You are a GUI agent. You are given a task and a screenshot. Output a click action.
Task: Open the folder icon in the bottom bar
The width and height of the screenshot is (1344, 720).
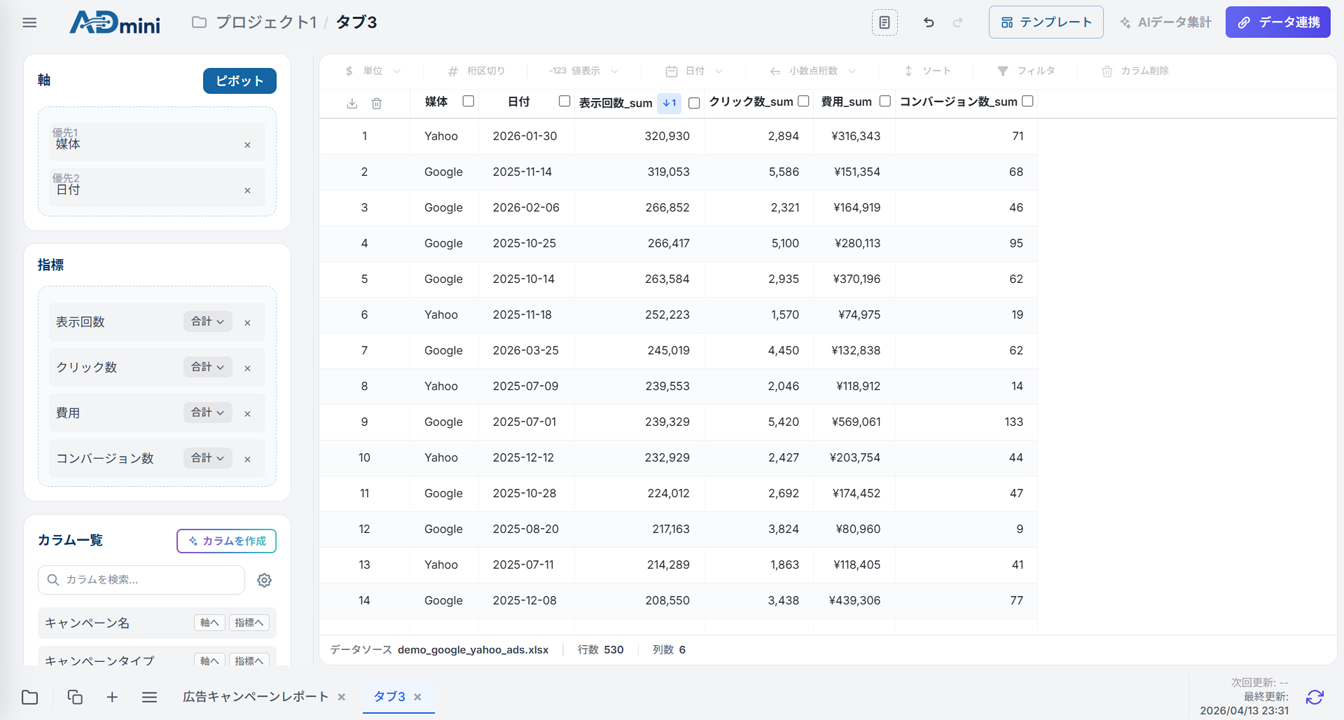(x=30, y=697)
